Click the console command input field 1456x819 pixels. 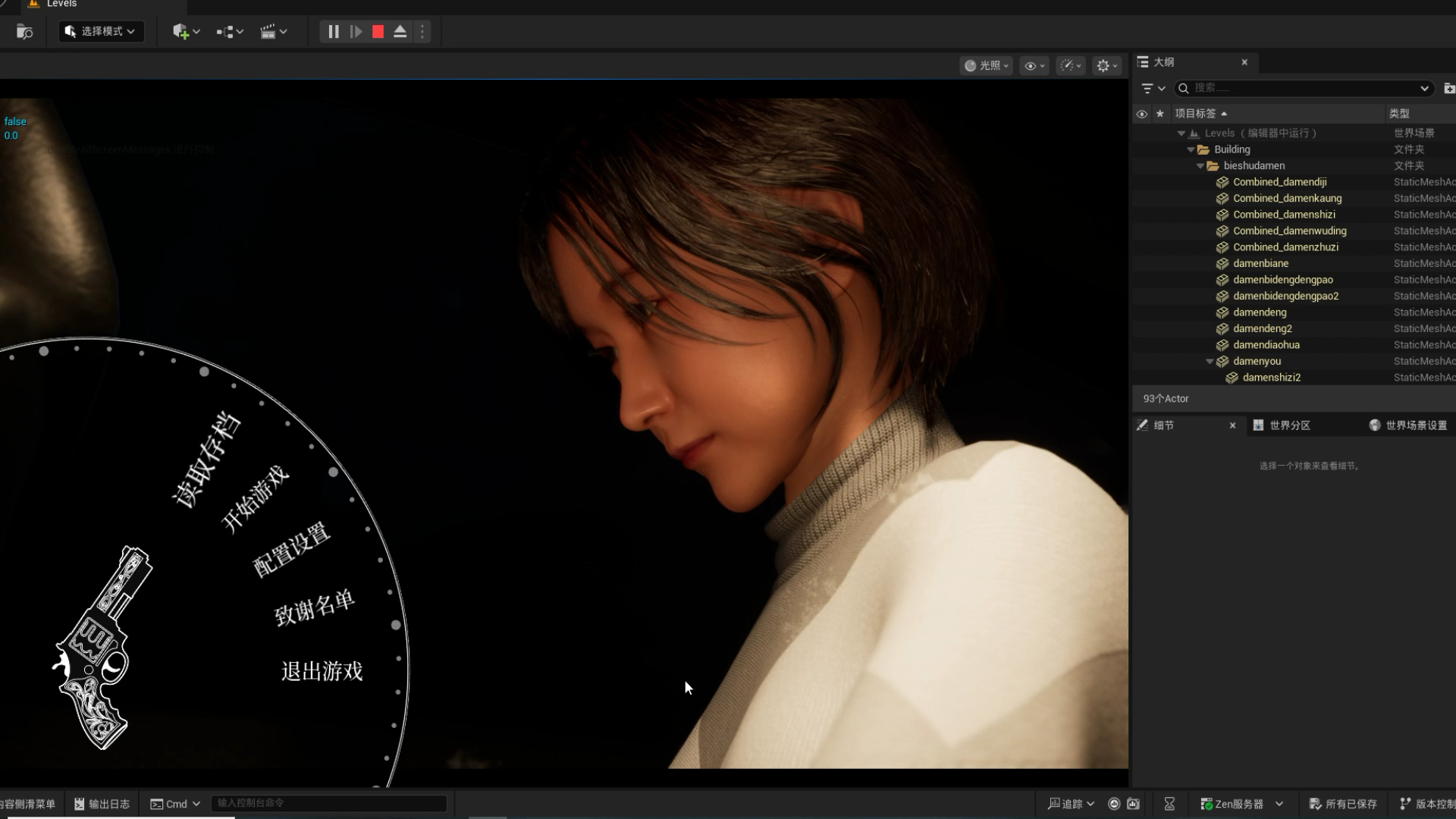[328, 803]
